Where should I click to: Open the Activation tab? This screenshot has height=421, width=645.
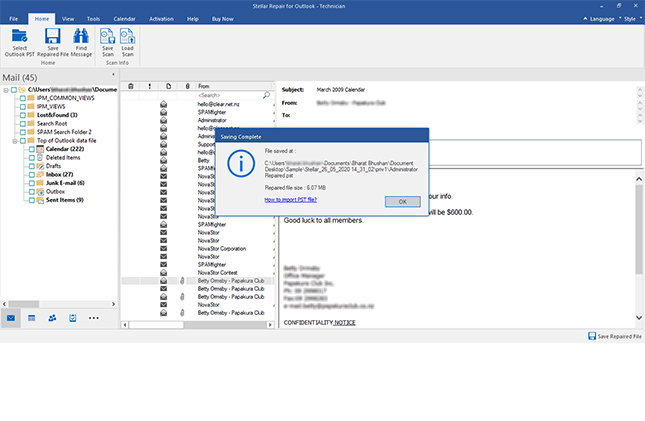(161, 19)
